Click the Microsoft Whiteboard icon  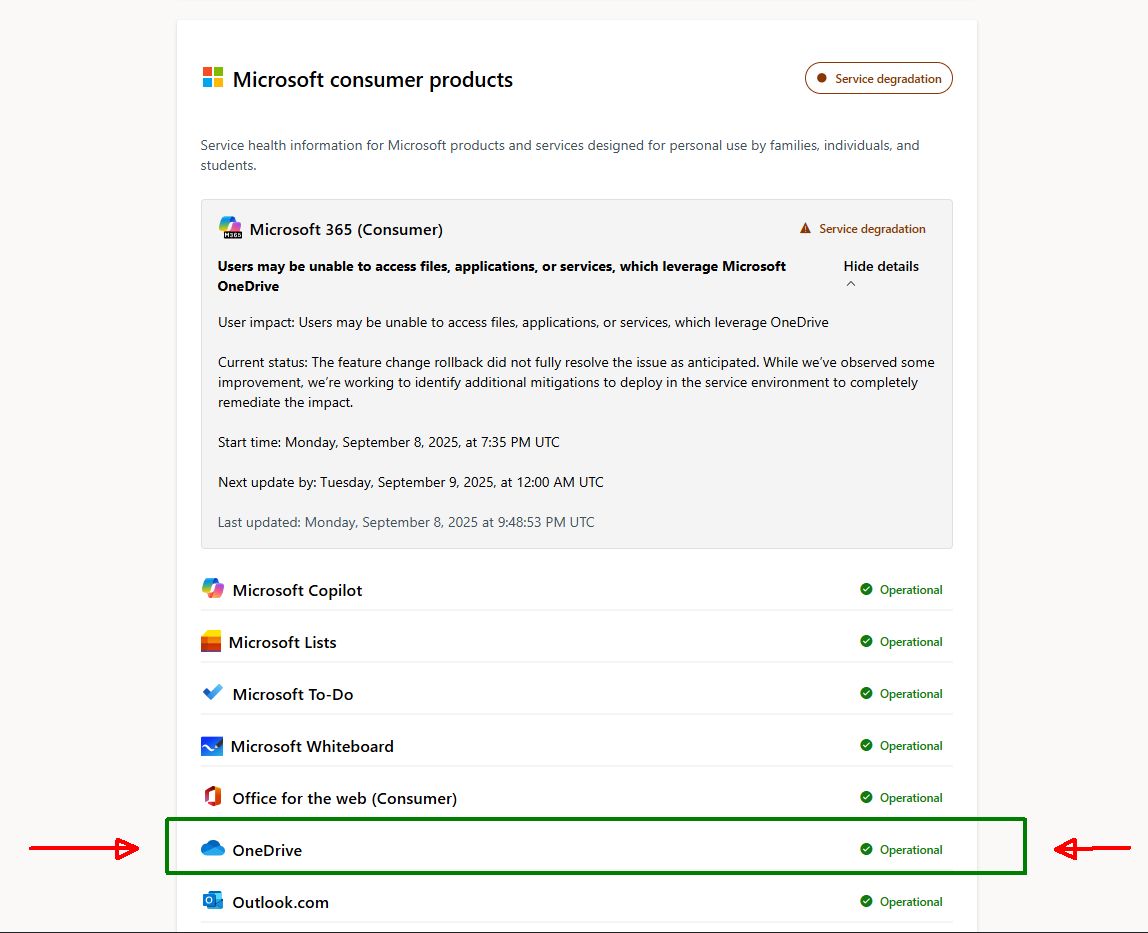pyautogui.click(x=212, y=746)
